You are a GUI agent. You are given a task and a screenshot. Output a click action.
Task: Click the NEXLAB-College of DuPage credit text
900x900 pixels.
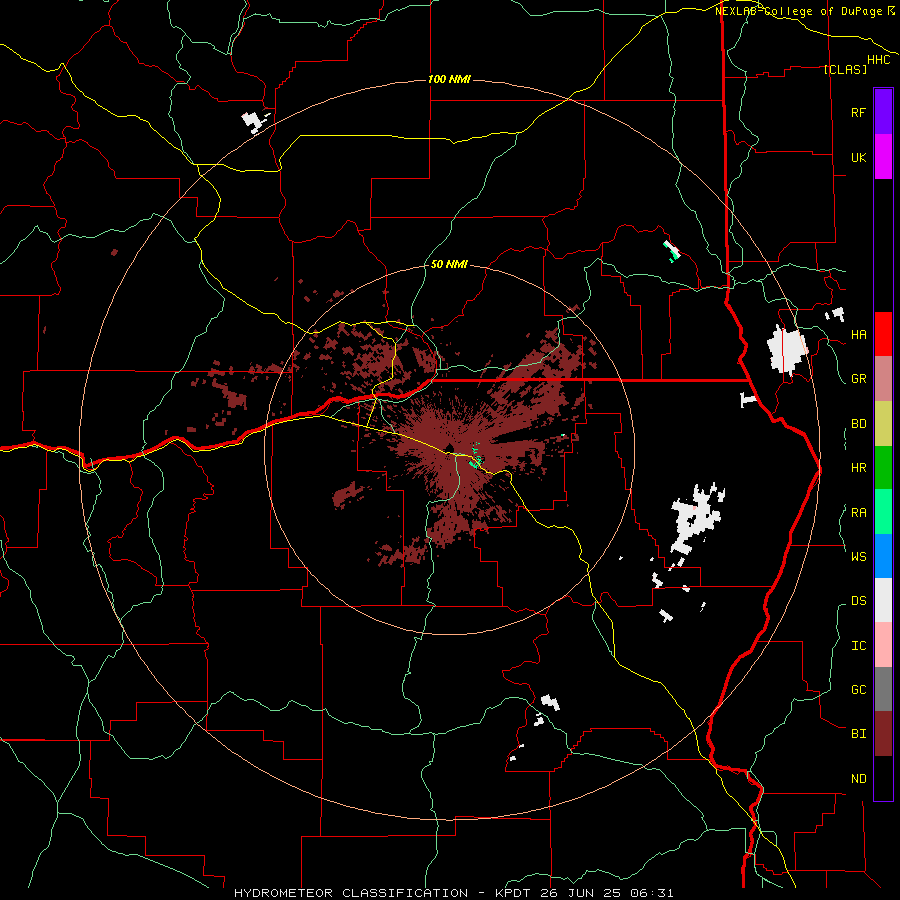tap(800, 11)
